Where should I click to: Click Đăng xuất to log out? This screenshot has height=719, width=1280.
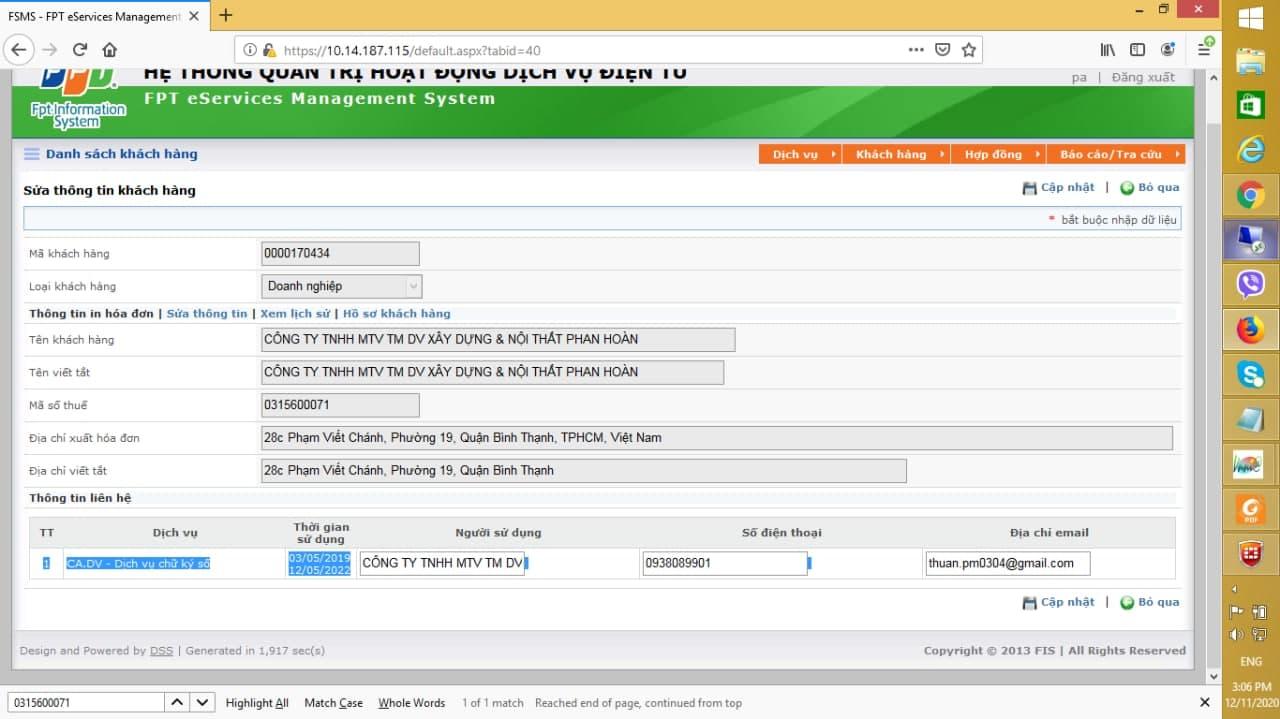pos(1143,77)
